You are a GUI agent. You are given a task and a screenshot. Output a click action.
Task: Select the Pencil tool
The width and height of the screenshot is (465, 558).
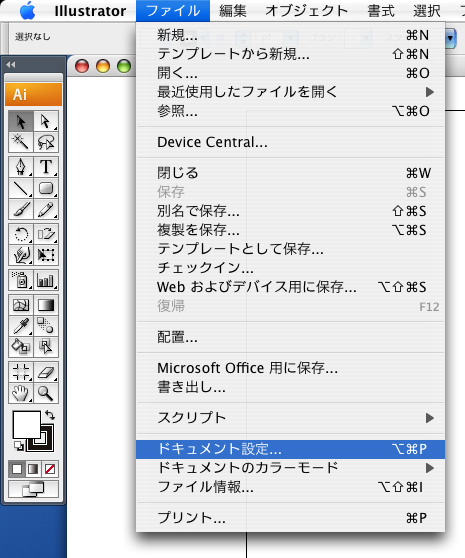46,209
